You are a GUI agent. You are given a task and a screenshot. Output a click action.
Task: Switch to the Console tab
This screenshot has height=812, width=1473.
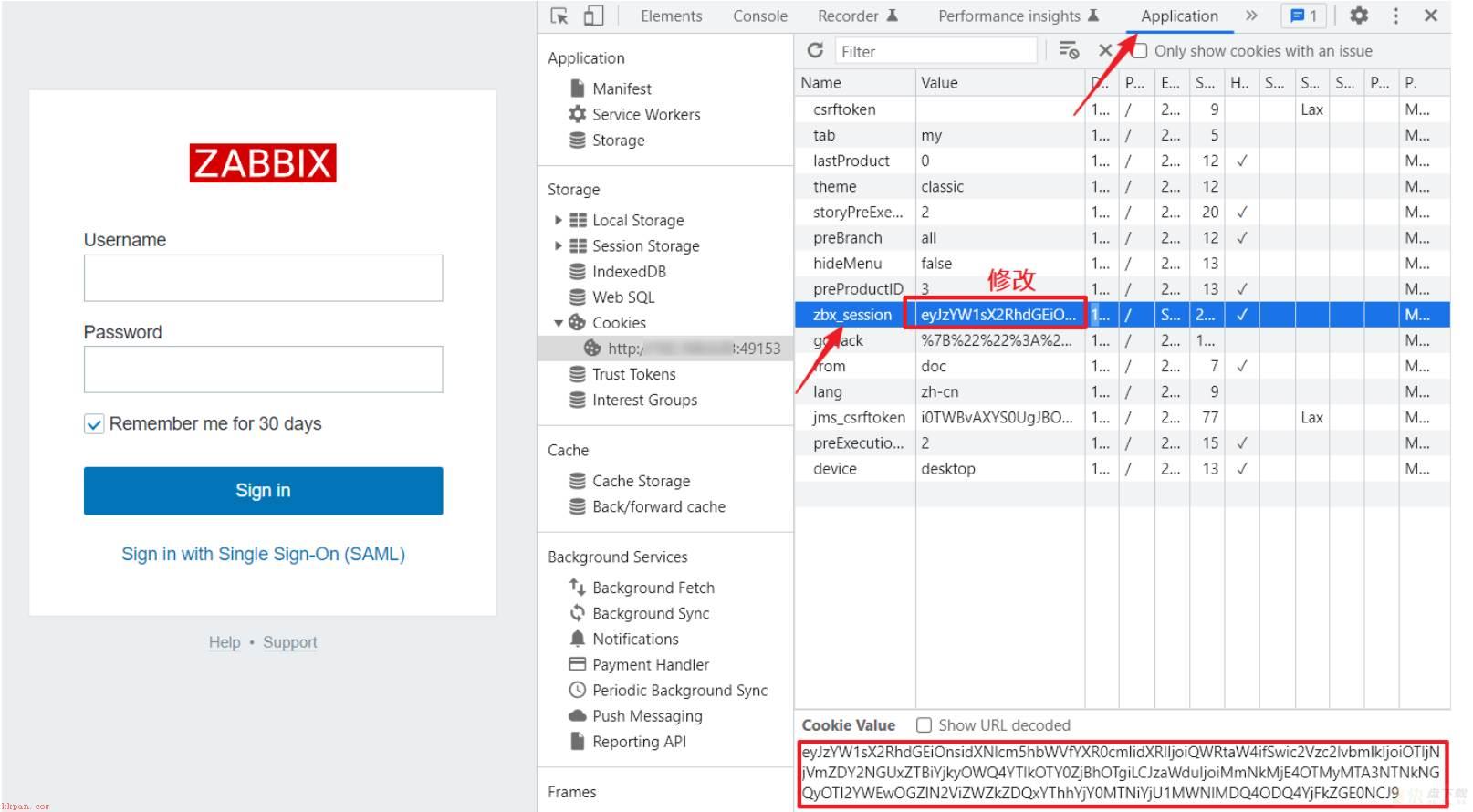pyautogui.click(x=760, y=16)
